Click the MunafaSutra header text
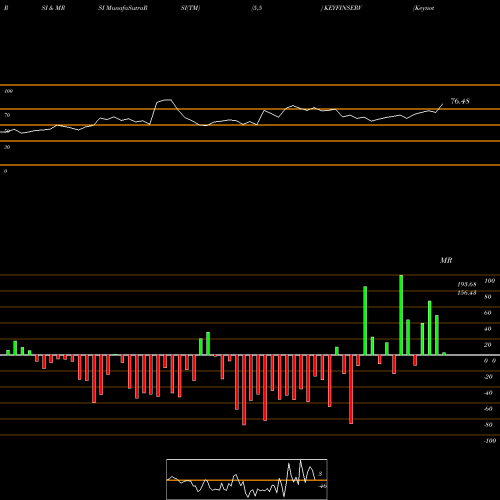500x500 pixels. tap(126, 8)
